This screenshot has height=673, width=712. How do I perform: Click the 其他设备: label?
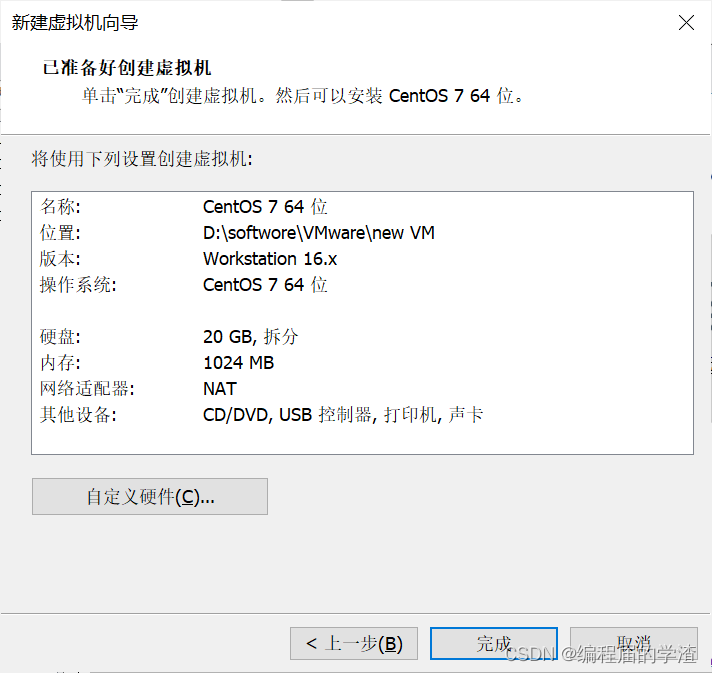[x=78, y=415]
